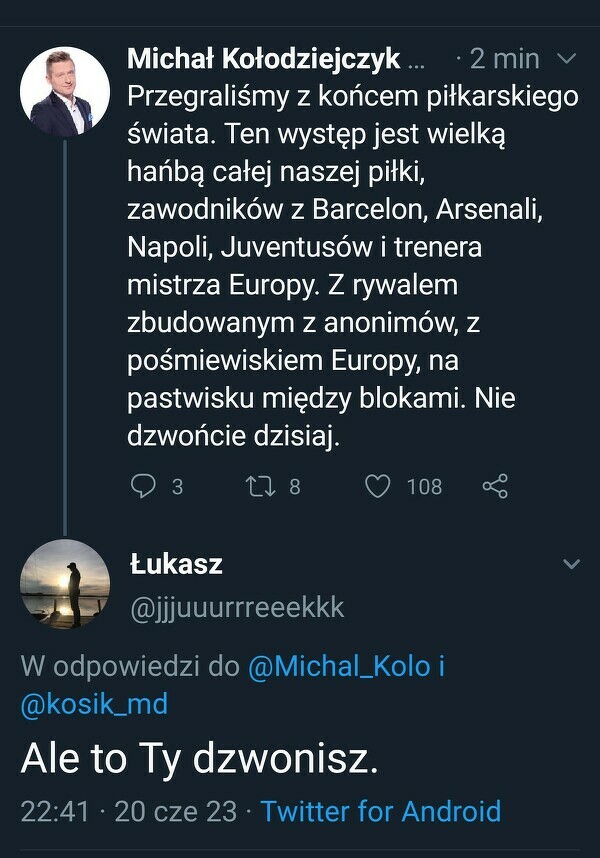Image resolution: width=600 pixels, height=858 pixels.
Task: Click the Łukasz display name
Action: 176,565
